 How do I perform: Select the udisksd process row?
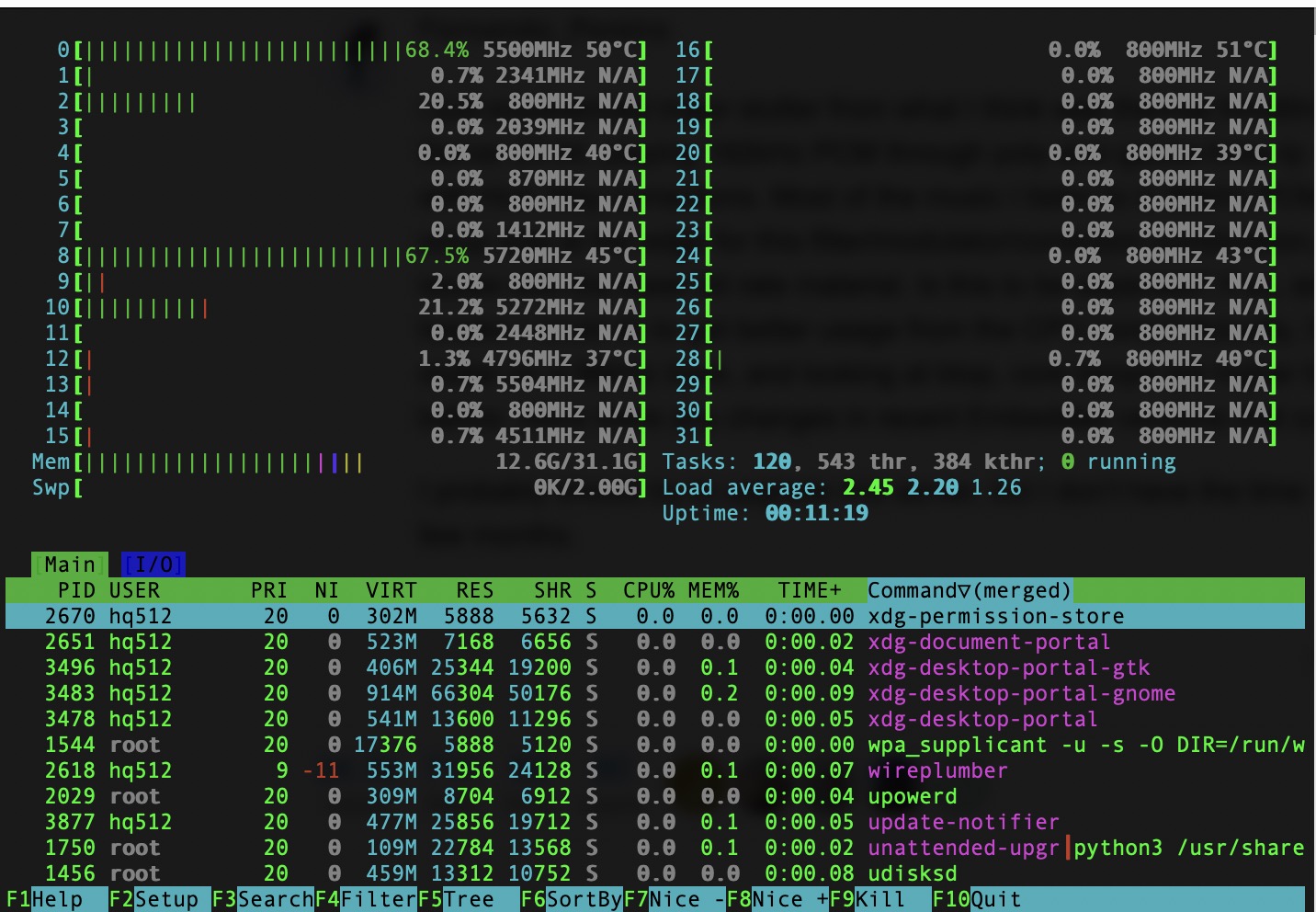point(655,873)
